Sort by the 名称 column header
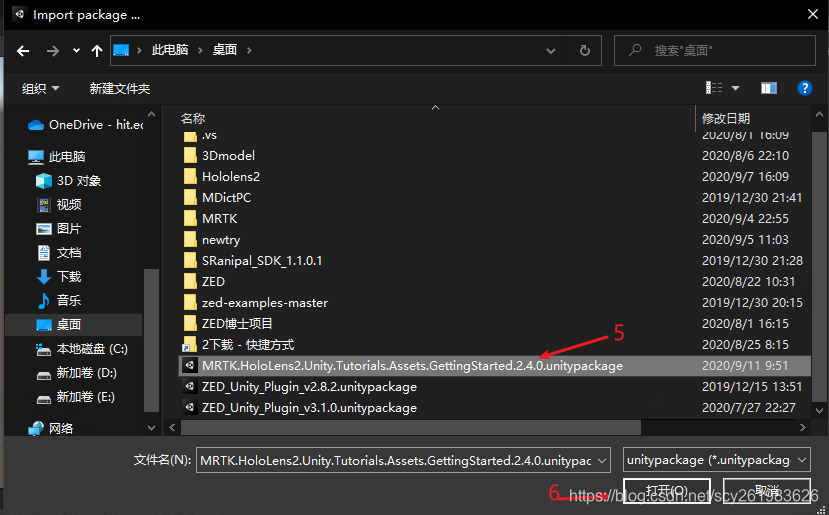Image resolution: width=829 pixels, height=515 pixels. pyautogui.click(x=193, y=118)
